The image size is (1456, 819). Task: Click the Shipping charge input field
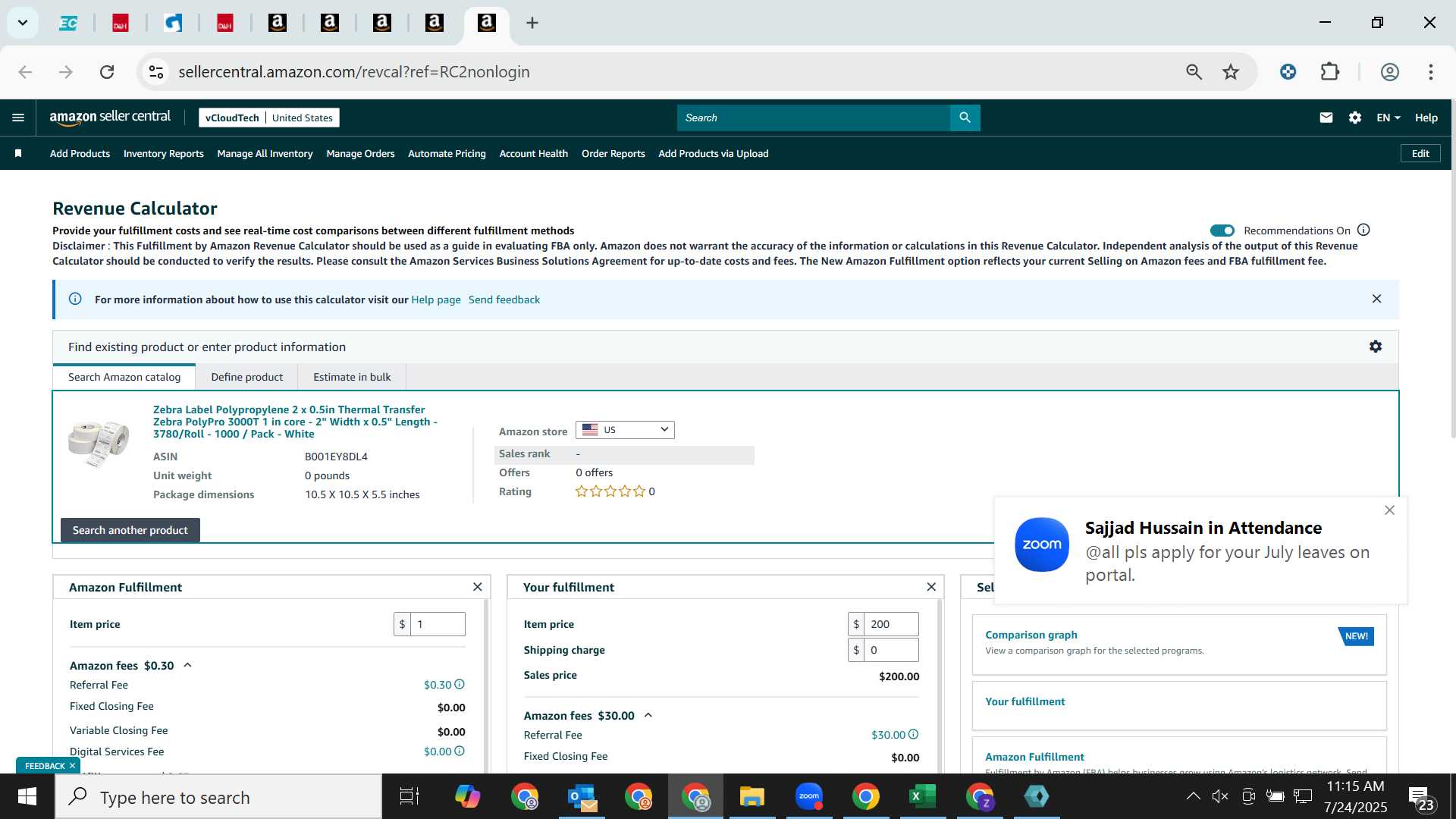pyautogui.click(x=891, y=650)
